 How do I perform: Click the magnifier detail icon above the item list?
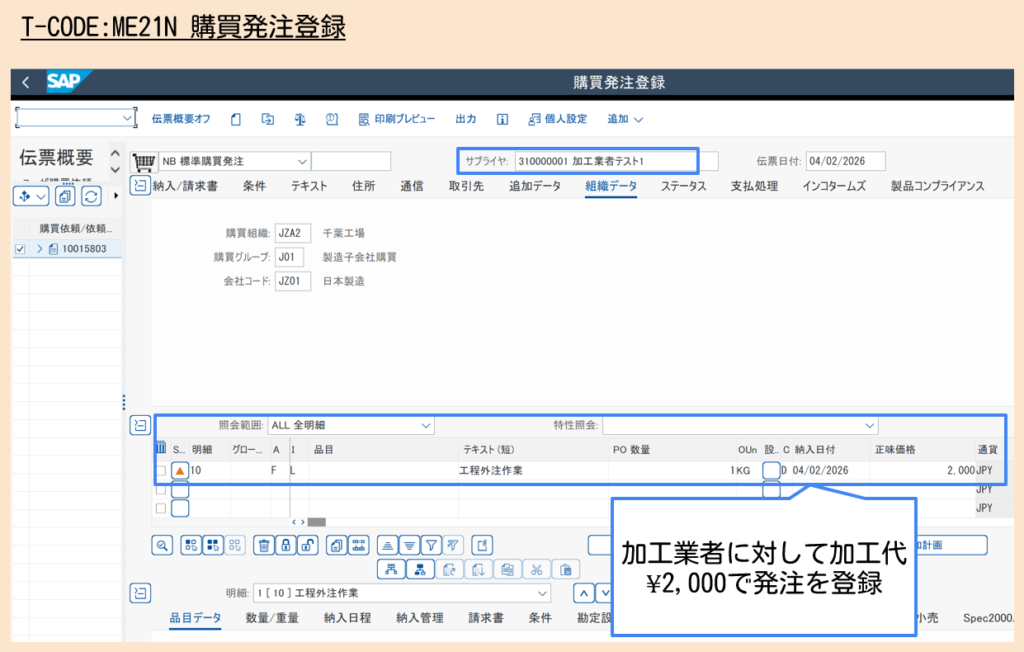[x=161, y=544]
